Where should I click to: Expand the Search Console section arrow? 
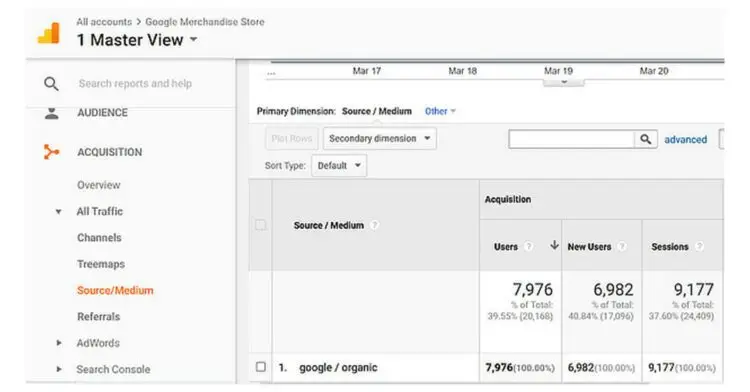pos(58,369)
